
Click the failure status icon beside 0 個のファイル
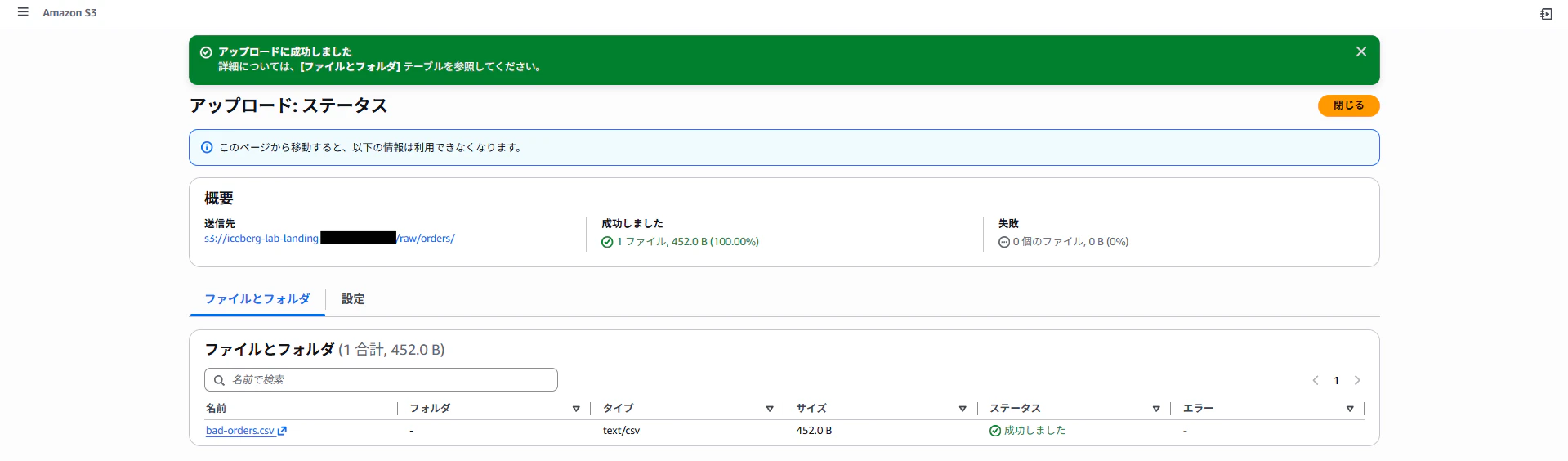[1004, 242]
